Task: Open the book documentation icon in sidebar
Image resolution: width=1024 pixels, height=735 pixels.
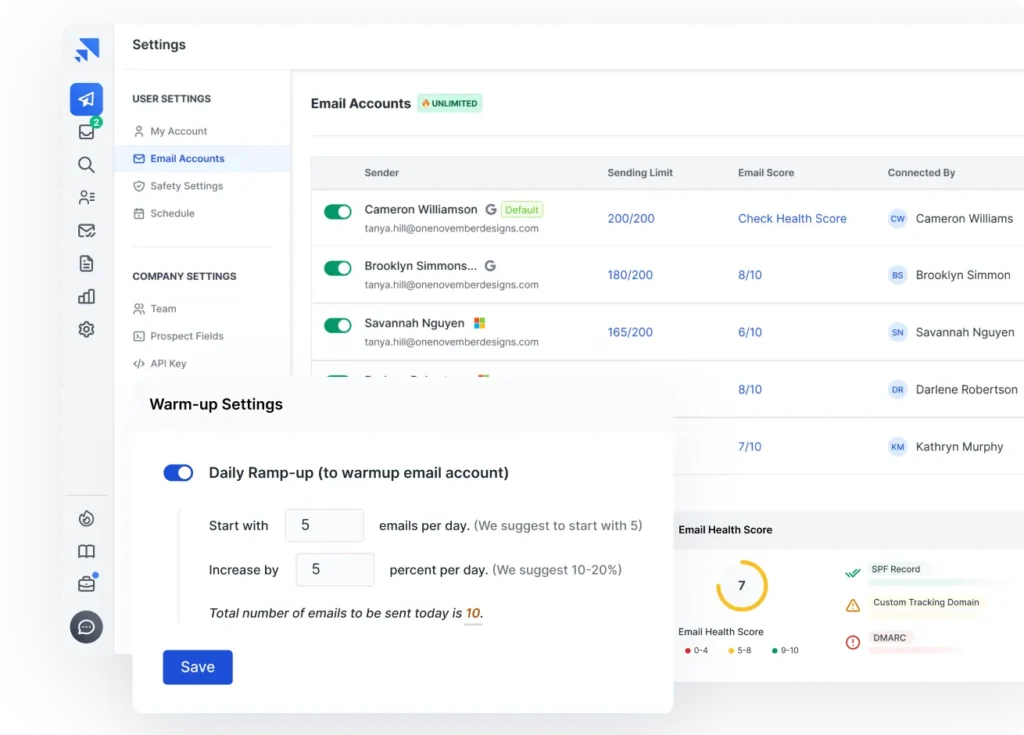Action: [87, 552]
